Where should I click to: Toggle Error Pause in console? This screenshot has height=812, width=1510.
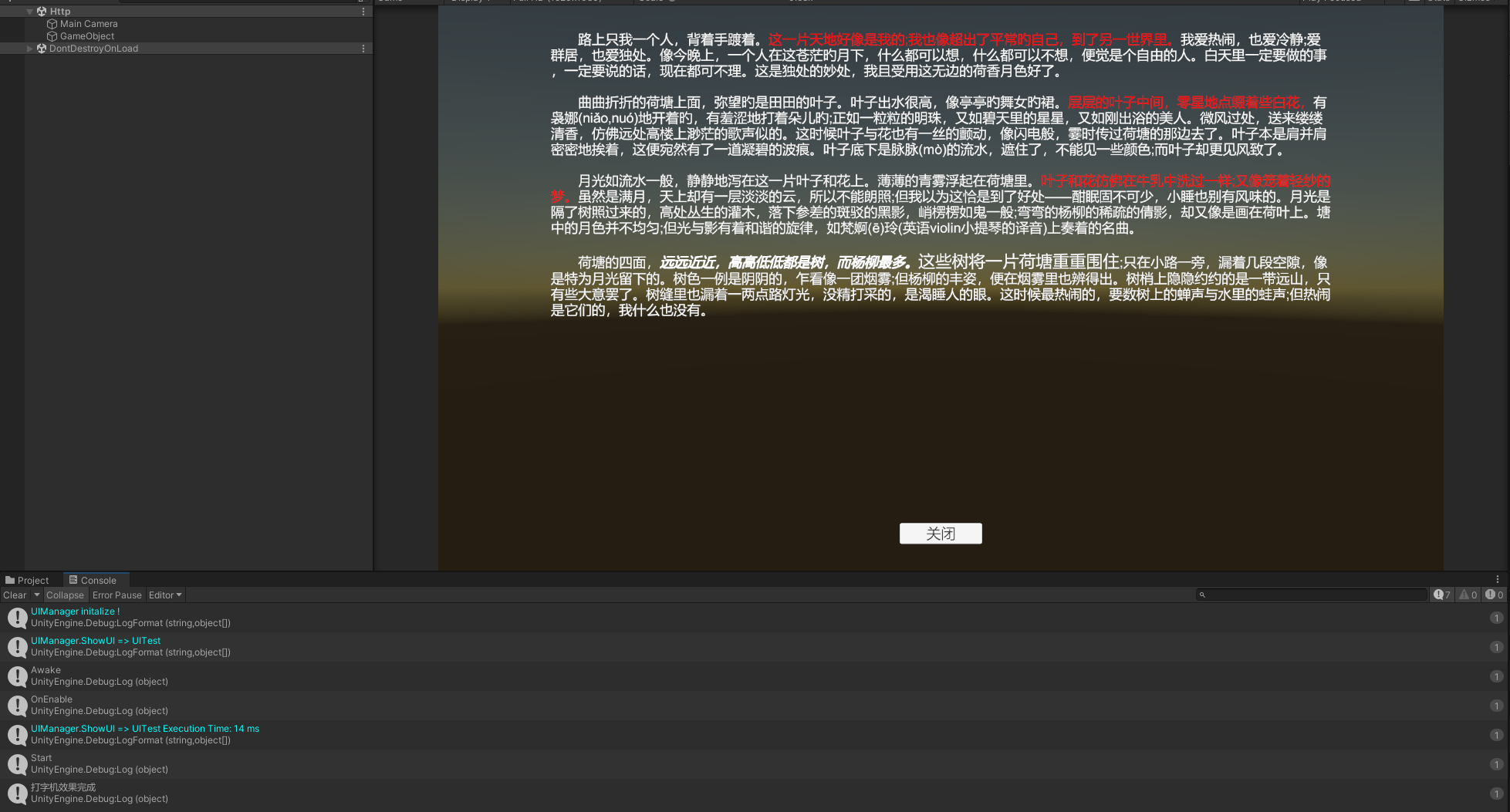[117, 595]
